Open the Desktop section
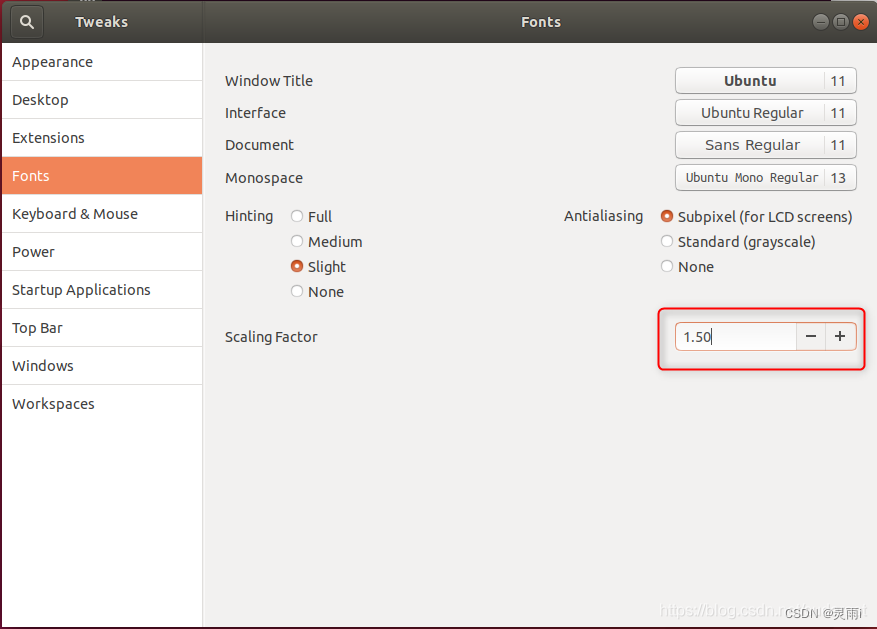Image resolution: width=877 pixels, height=629 pixels. pyautogui.click(x=102, y=100)
